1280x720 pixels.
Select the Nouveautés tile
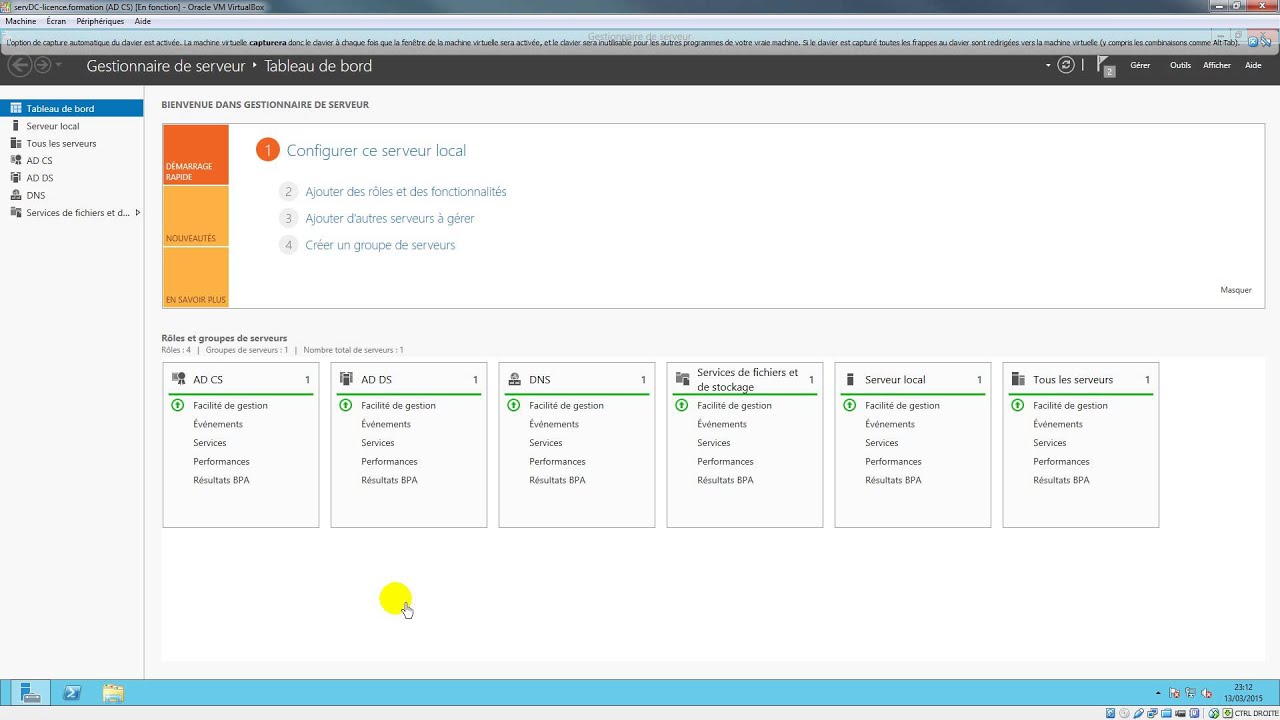196,216
